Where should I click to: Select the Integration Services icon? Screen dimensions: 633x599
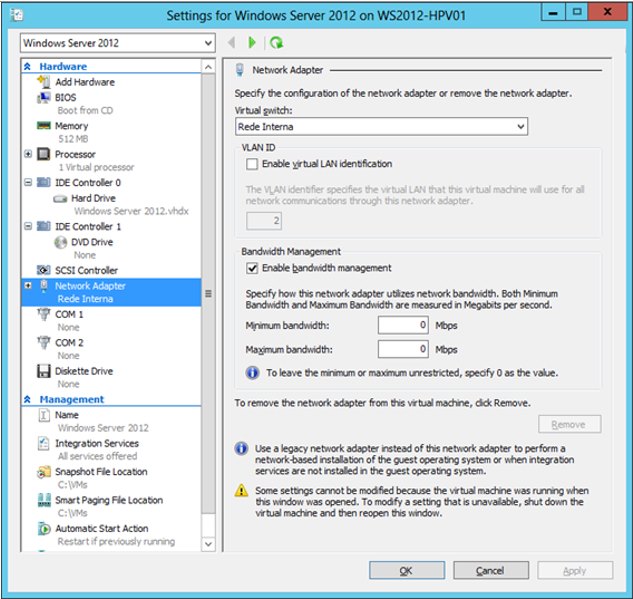pos(44,443)
